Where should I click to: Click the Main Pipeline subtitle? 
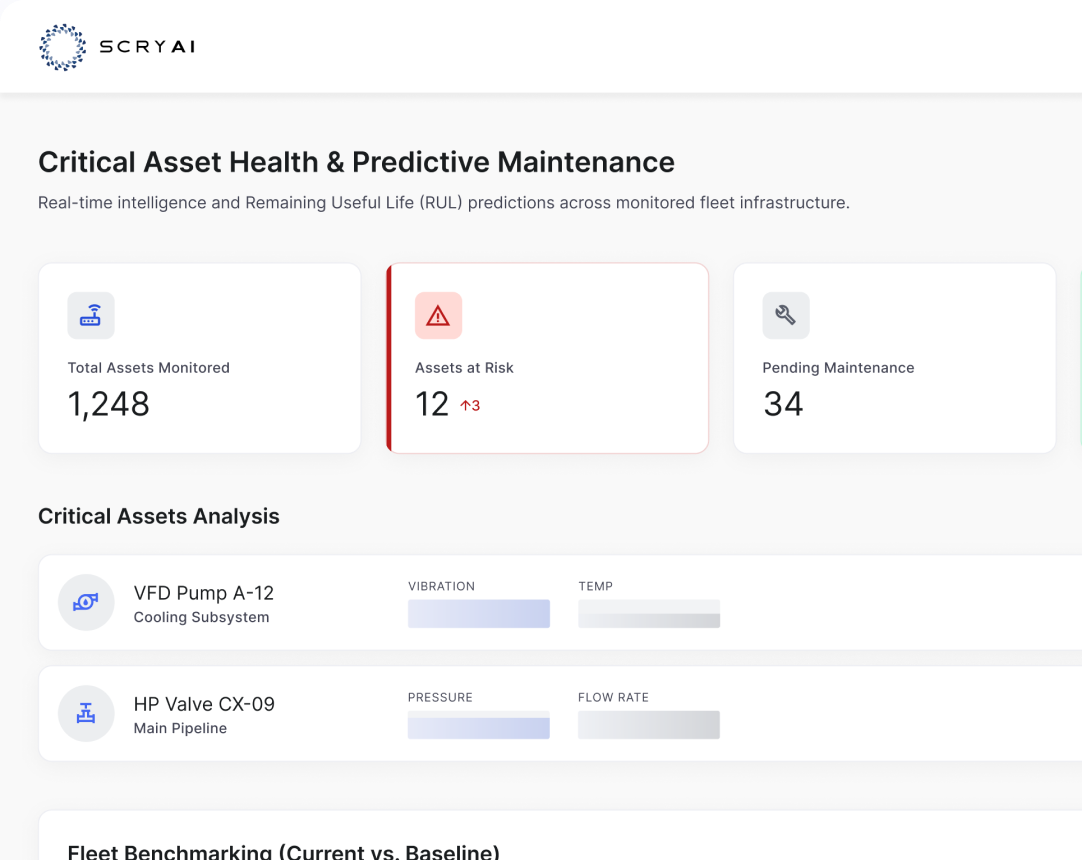tap(180, 728)
